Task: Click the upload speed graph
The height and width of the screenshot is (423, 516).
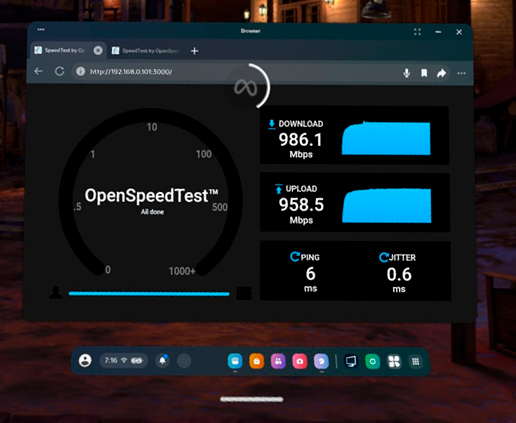Action: (387, 206)
